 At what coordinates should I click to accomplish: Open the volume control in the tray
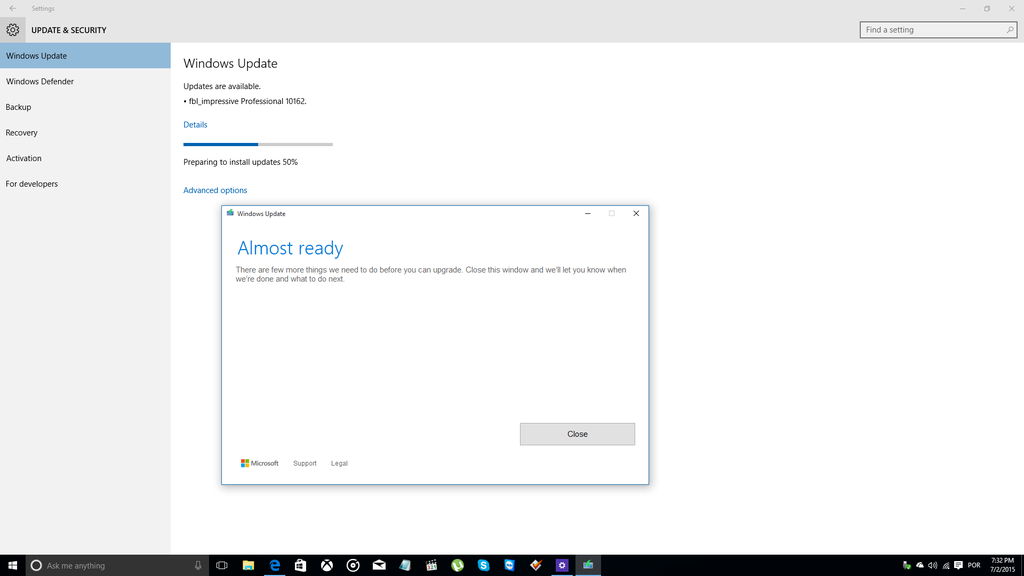[x=933, y=566]
